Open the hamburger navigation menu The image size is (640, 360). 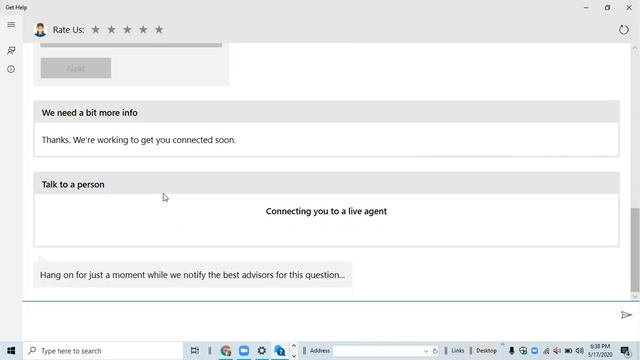click(x=11, y=24)
